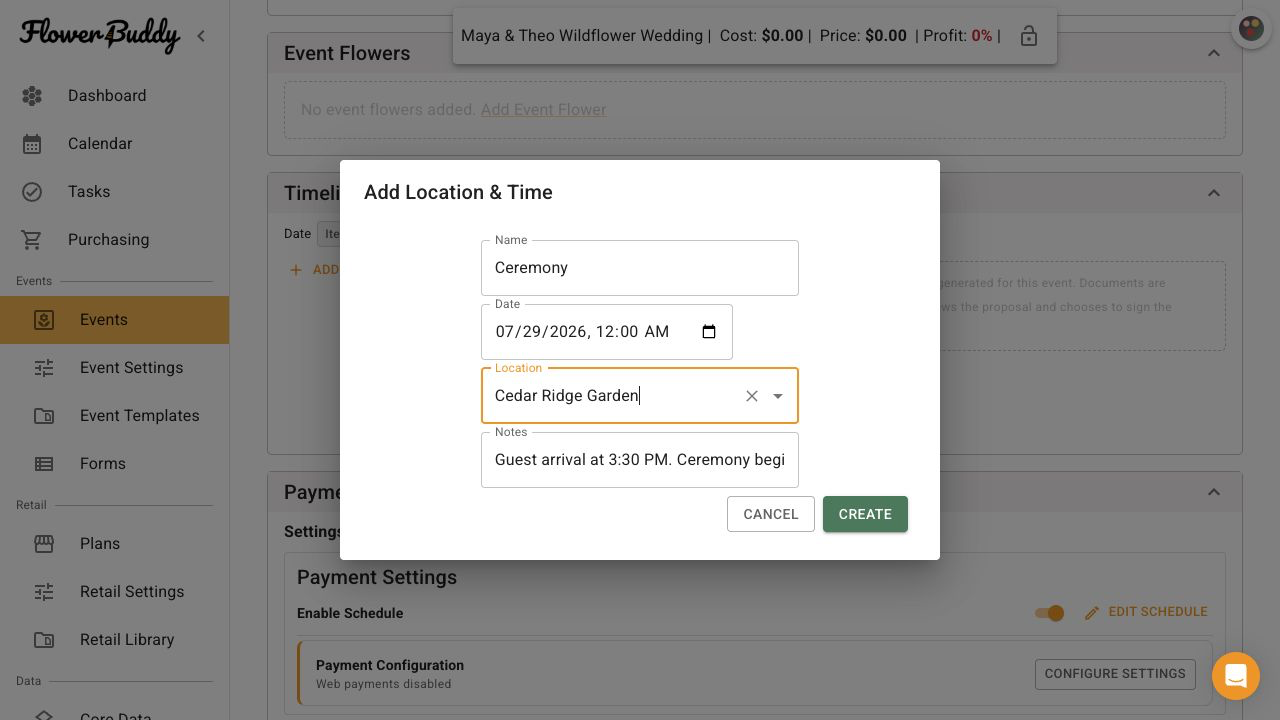Click the Add Event Flower link
The height and width of the screenshot is (720, 1280).
543,110
